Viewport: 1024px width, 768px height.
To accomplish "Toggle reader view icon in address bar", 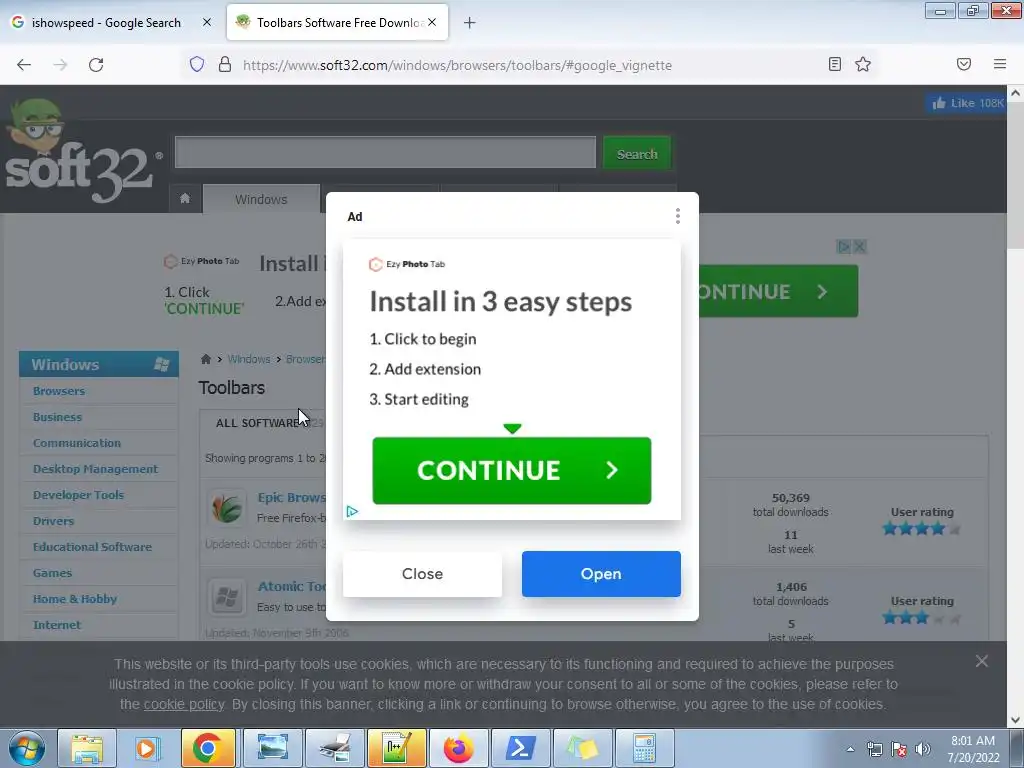I will tap(835, 64).
